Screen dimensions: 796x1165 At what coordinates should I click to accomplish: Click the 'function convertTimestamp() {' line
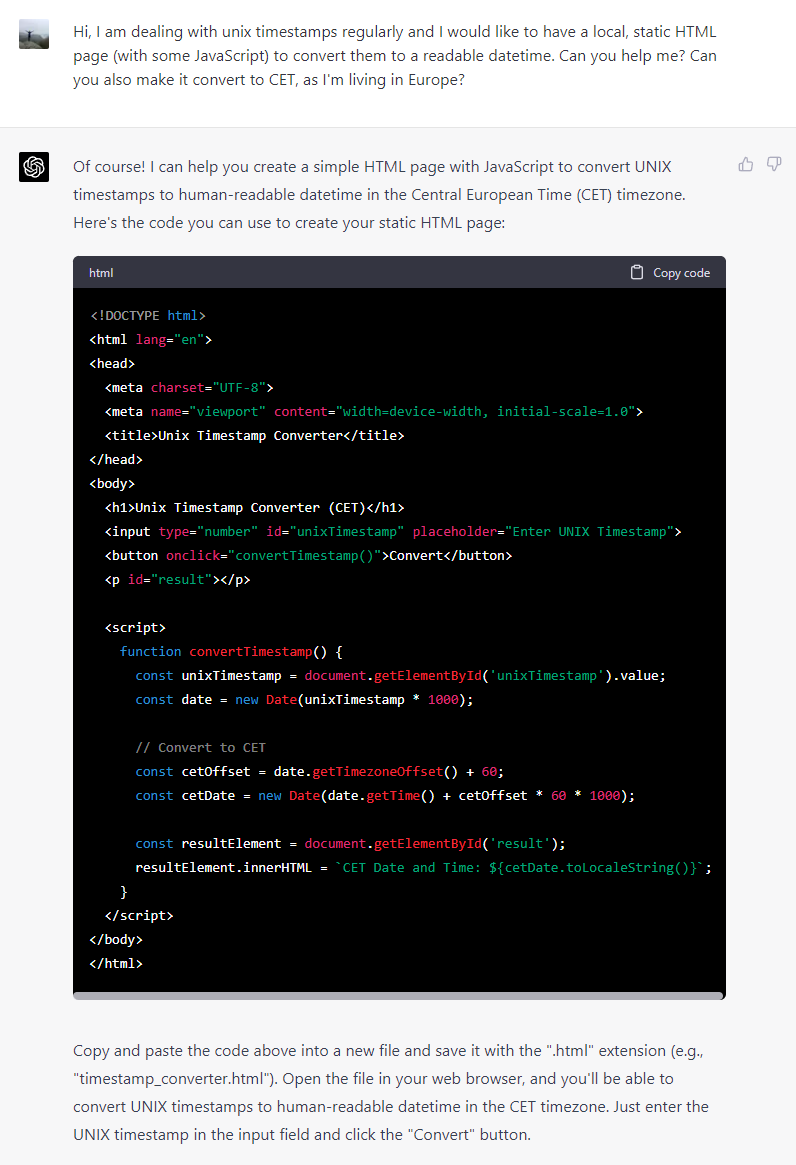(x=231, y=652)
